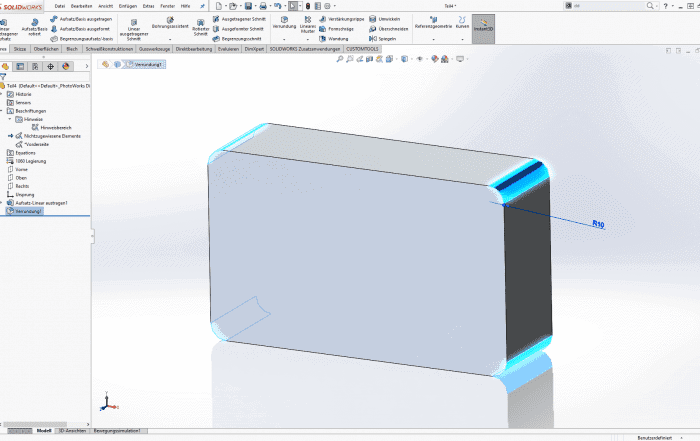The image size is (700, 441).
Task: Click the Save icon in the top toolbar
Action: click(x=248, y=6)
